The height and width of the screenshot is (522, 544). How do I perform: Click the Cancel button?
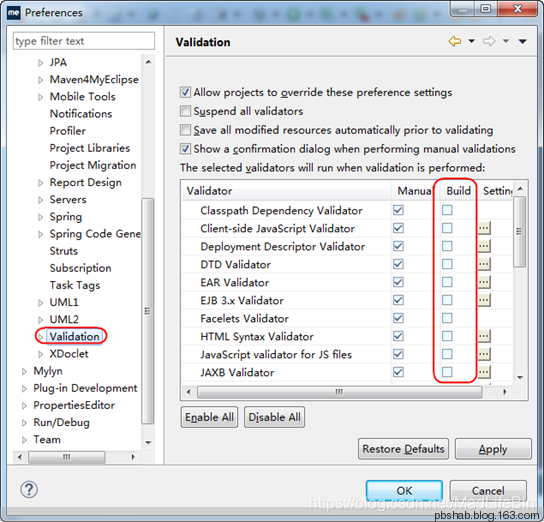tap(488, 490)
